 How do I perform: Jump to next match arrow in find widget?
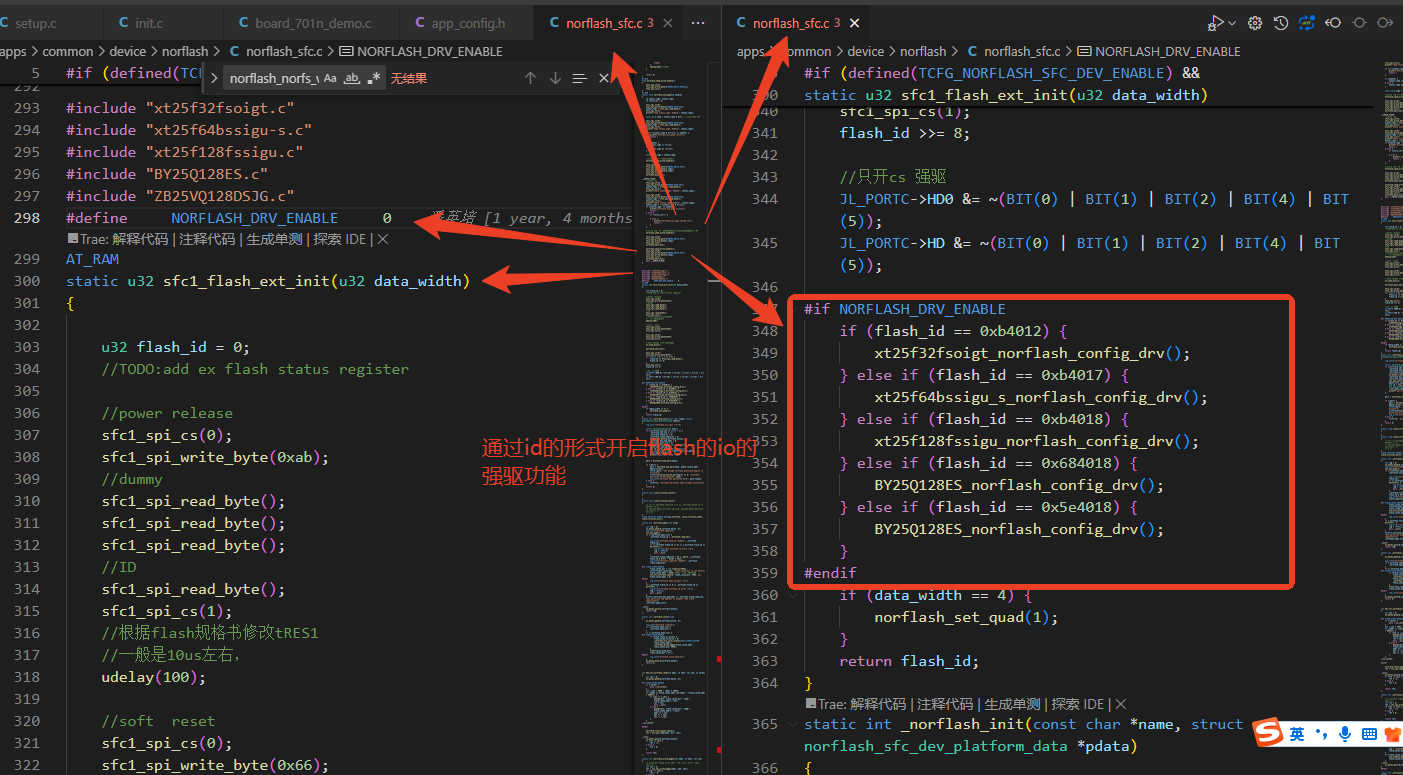555,78
